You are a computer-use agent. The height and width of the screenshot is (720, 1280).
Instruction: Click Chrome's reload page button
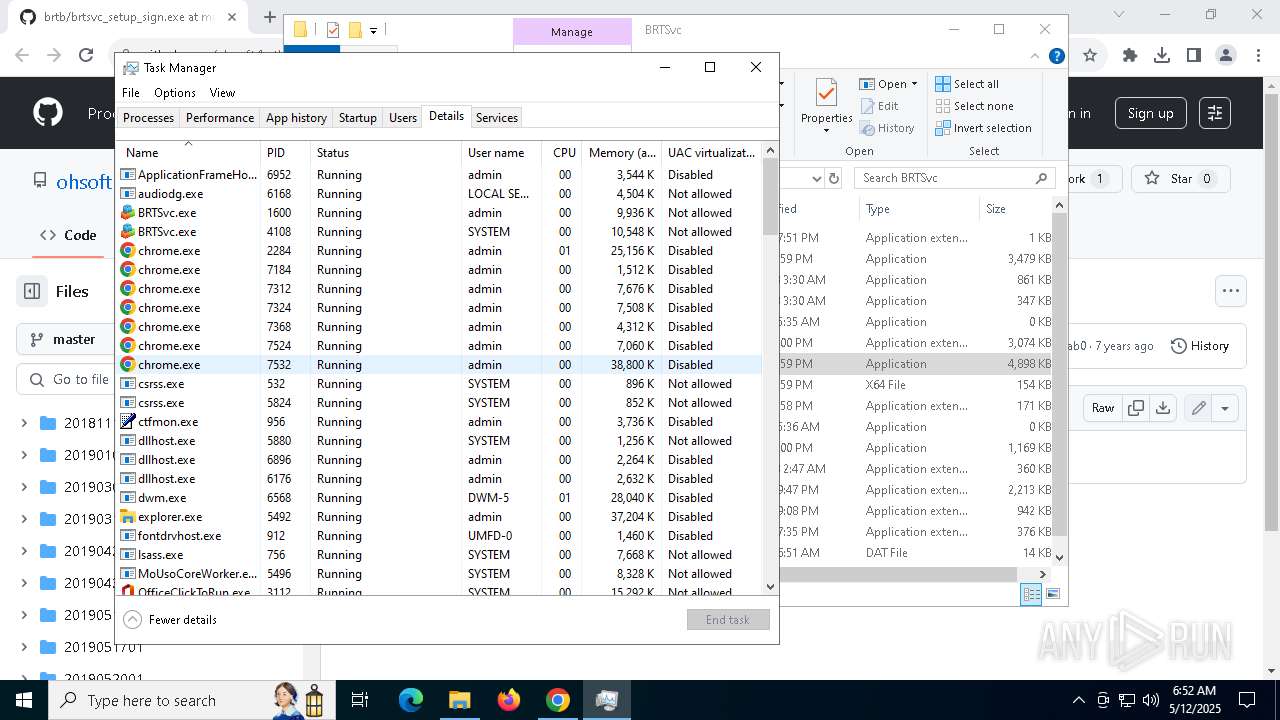coord(86,56)
